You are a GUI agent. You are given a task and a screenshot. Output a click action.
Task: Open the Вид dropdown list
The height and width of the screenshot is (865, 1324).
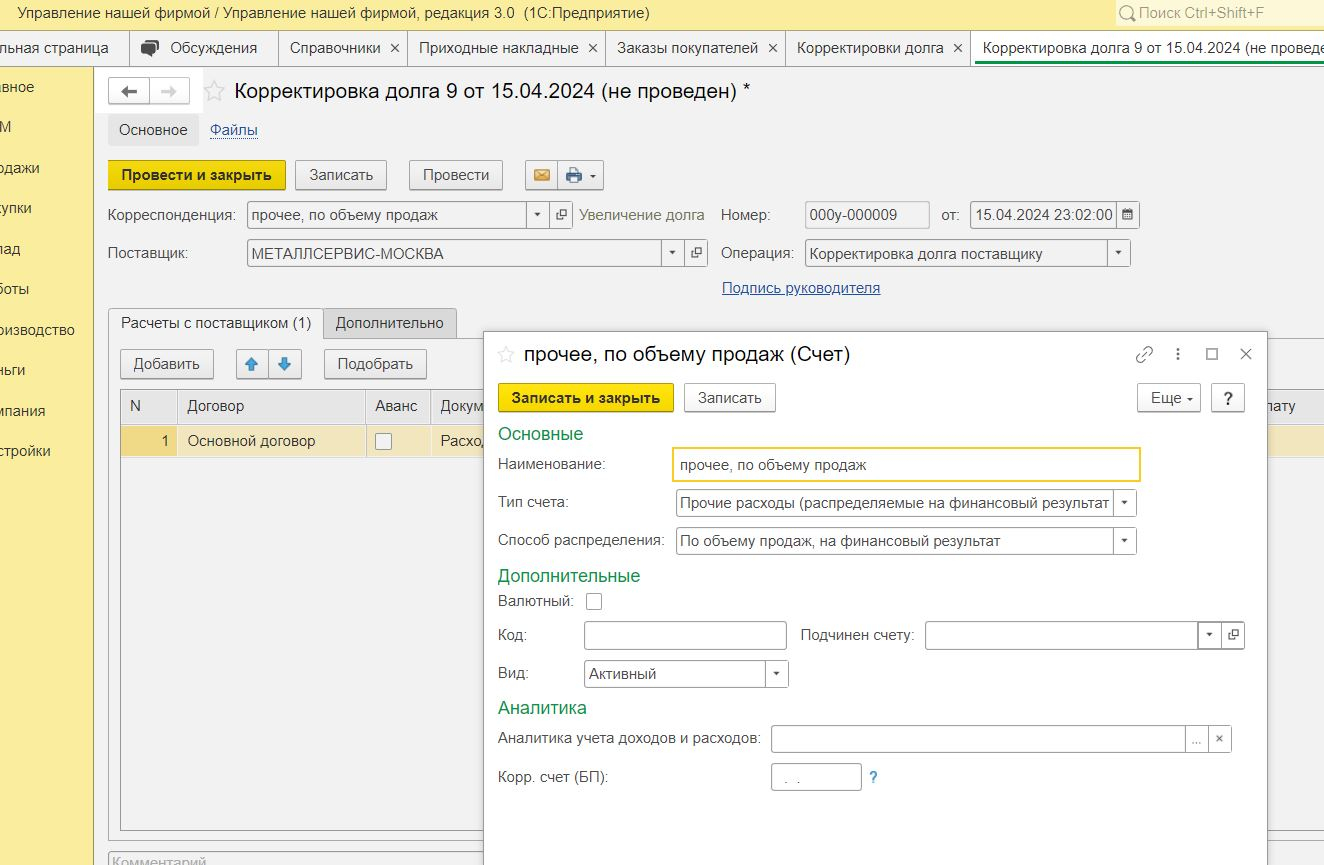point(777,674)
